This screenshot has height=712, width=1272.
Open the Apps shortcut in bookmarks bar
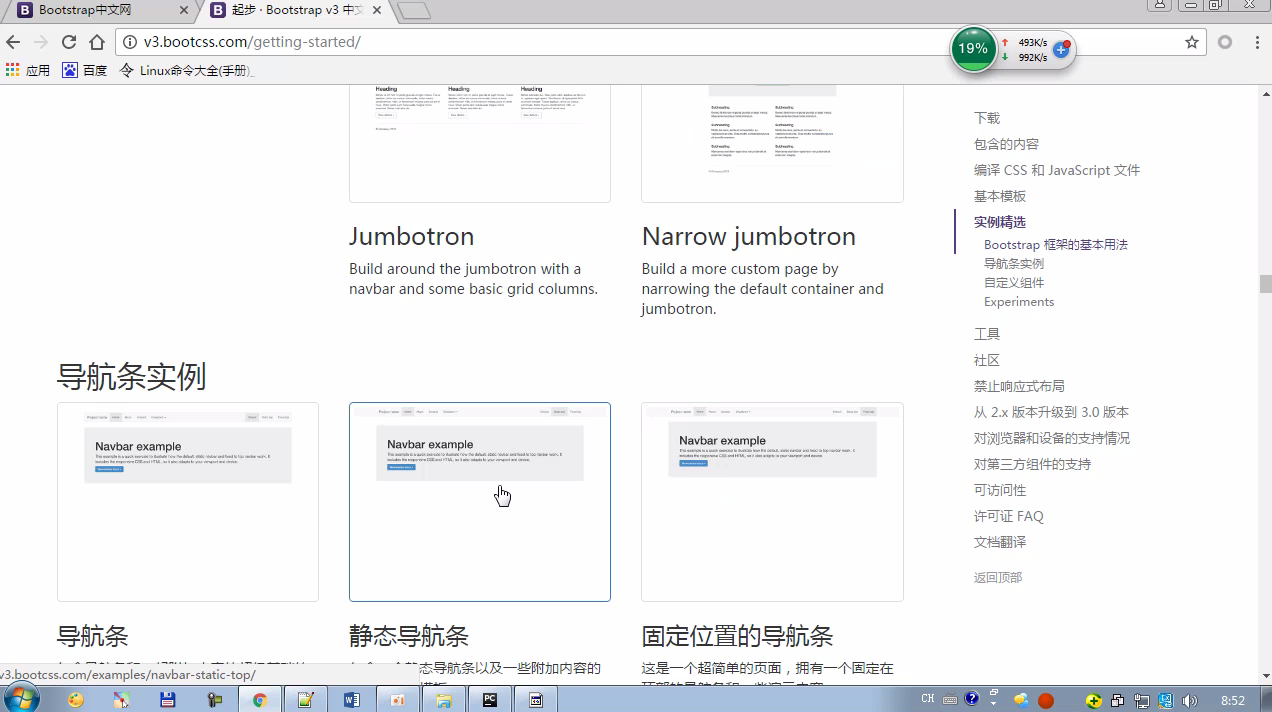(28, 70)
